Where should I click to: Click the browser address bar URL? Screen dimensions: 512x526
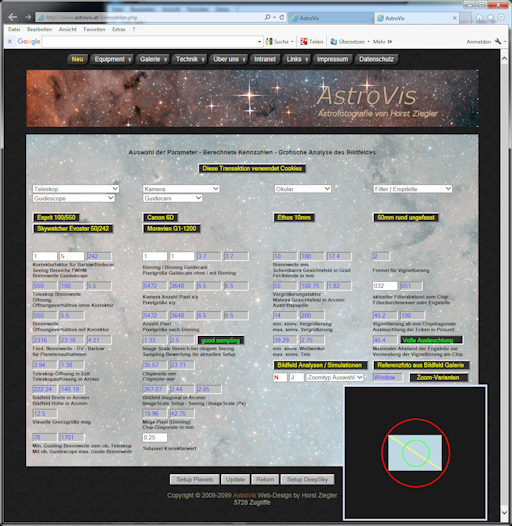click(x=92, y=17)
